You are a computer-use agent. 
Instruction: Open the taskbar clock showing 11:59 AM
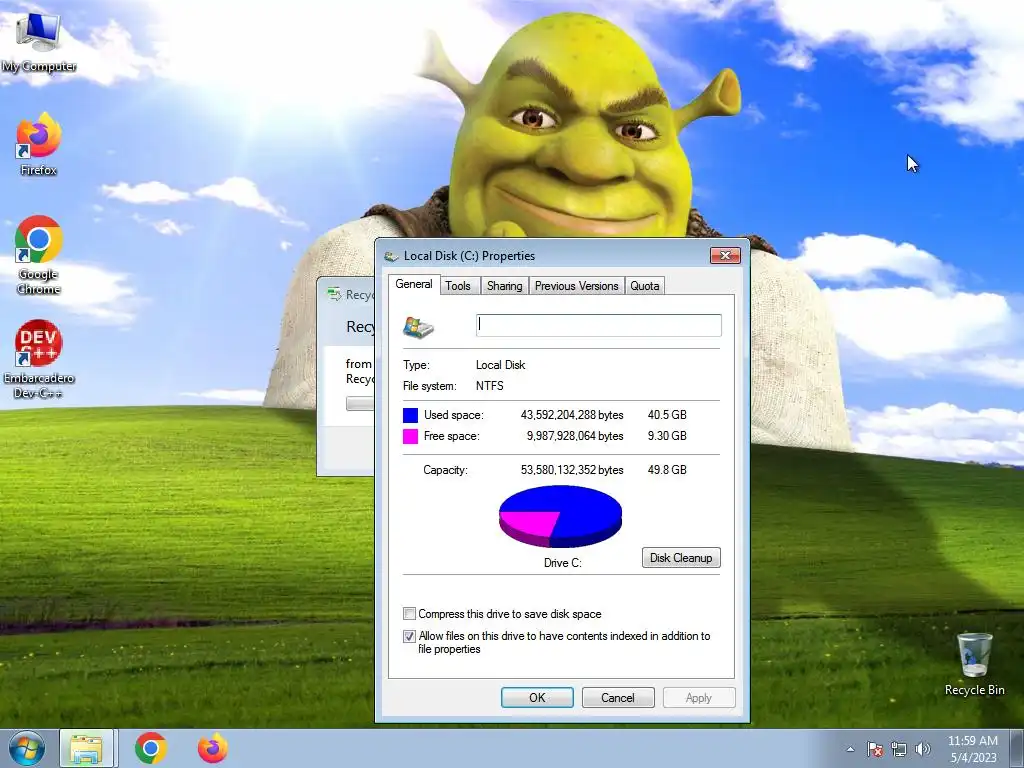[973, 748]
